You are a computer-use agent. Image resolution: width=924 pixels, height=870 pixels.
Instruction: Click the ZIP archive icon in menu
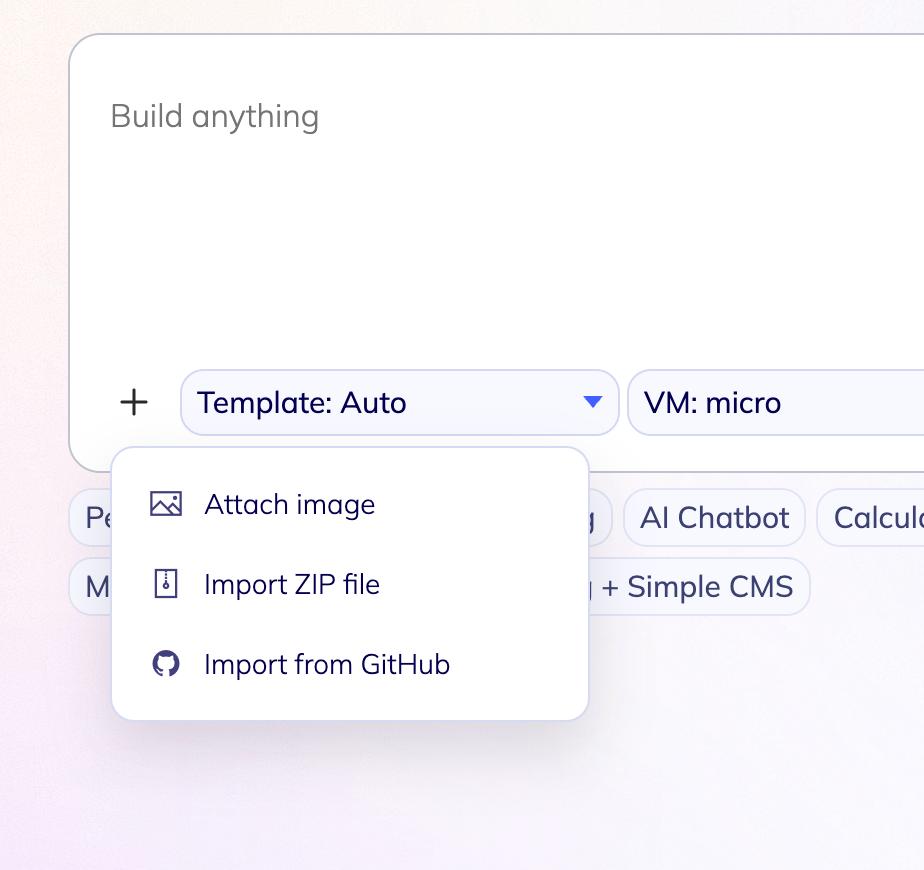click(x=166, y=584)
